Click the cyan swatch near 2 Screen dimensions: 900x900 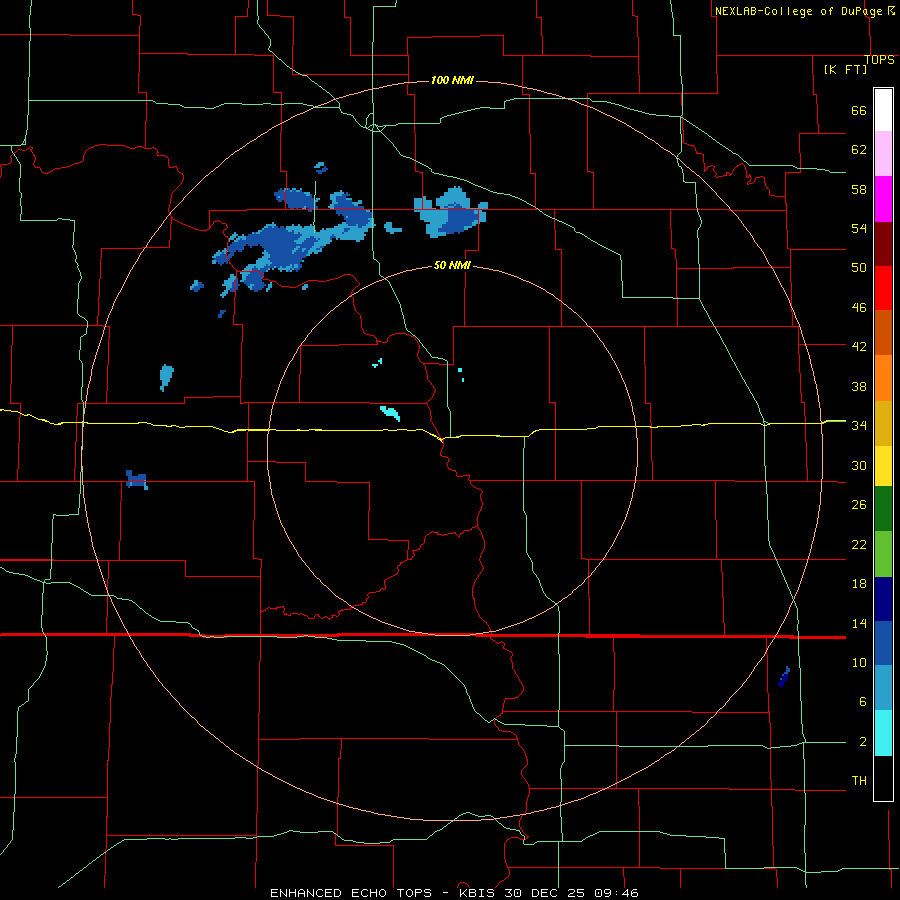tap(883, 733)
